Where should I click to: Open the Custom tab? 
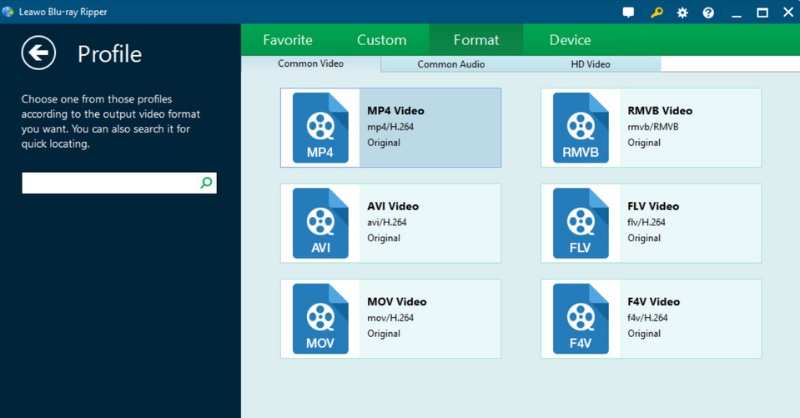coord(381,40)
